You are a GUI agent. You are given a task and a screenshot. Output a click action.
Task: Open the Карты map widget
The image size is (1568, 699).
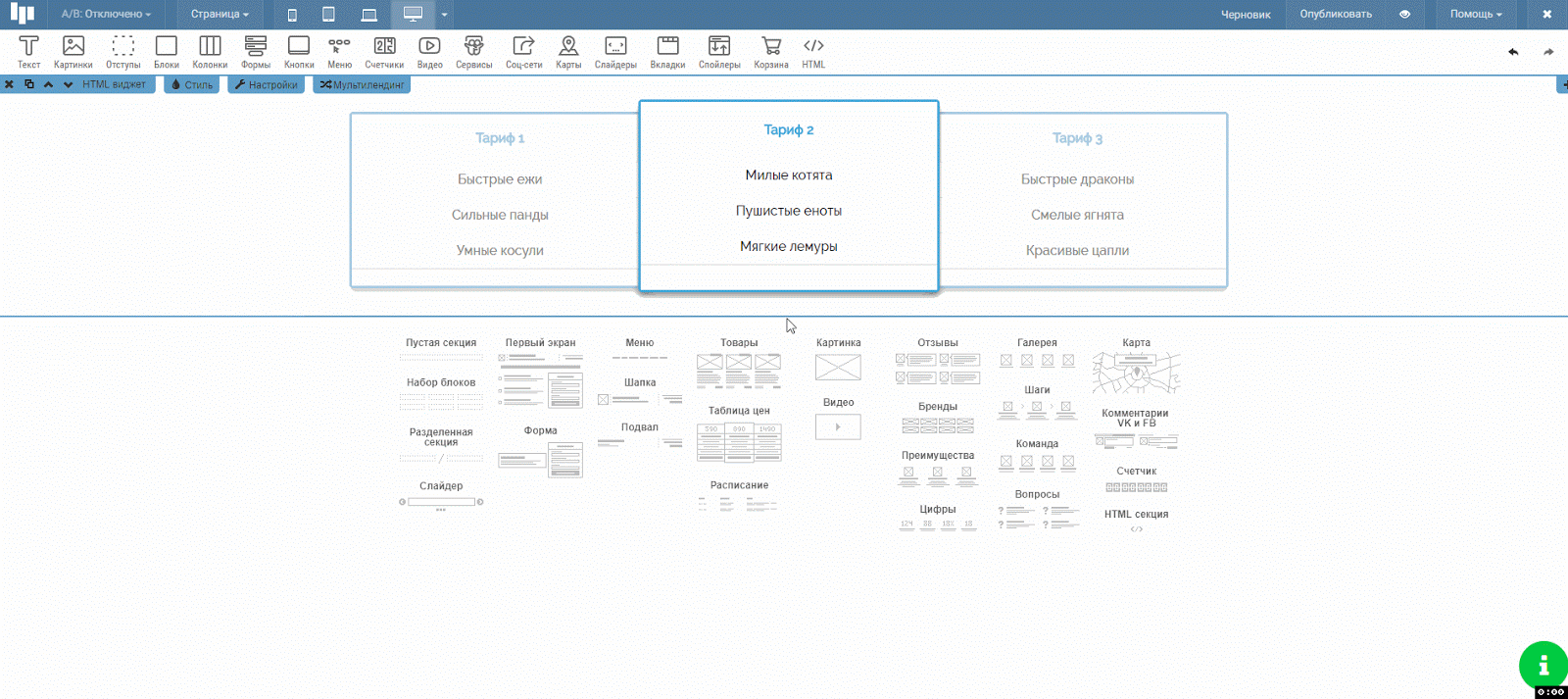[x=568, y=51]
